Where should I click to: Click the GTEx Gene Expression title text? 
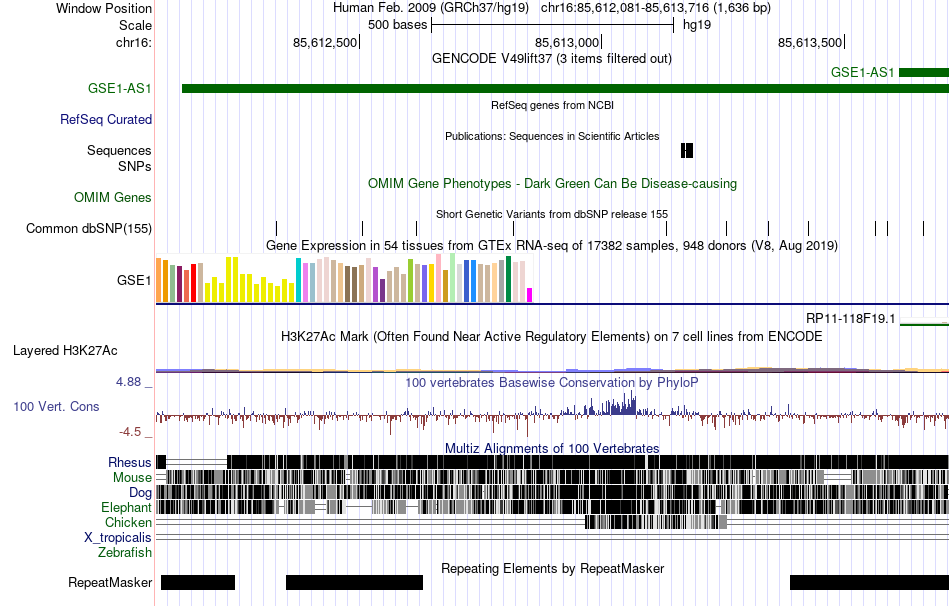pos(552,245)
